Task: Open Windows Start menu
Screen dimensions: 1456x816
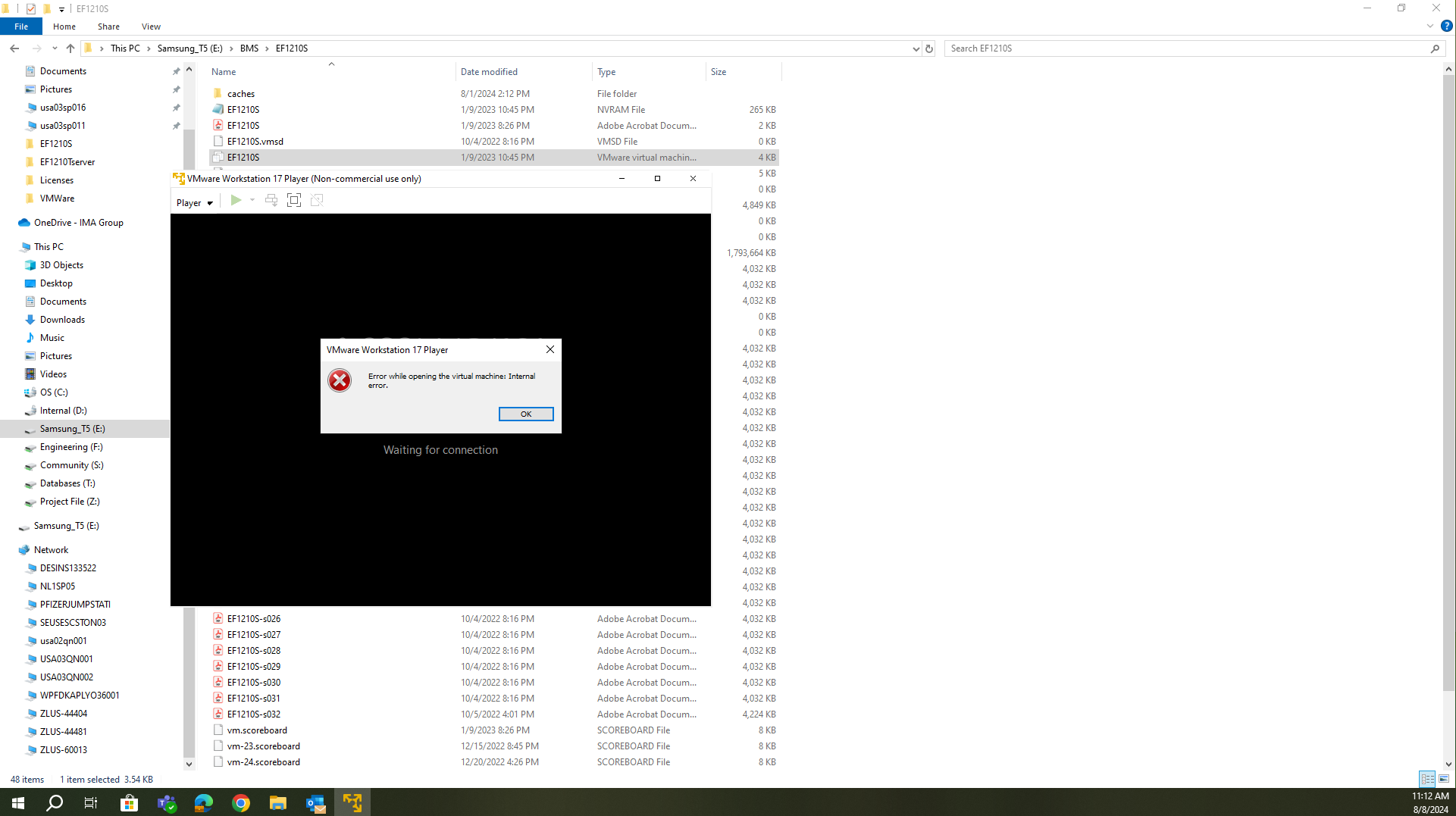Action: 18,802
